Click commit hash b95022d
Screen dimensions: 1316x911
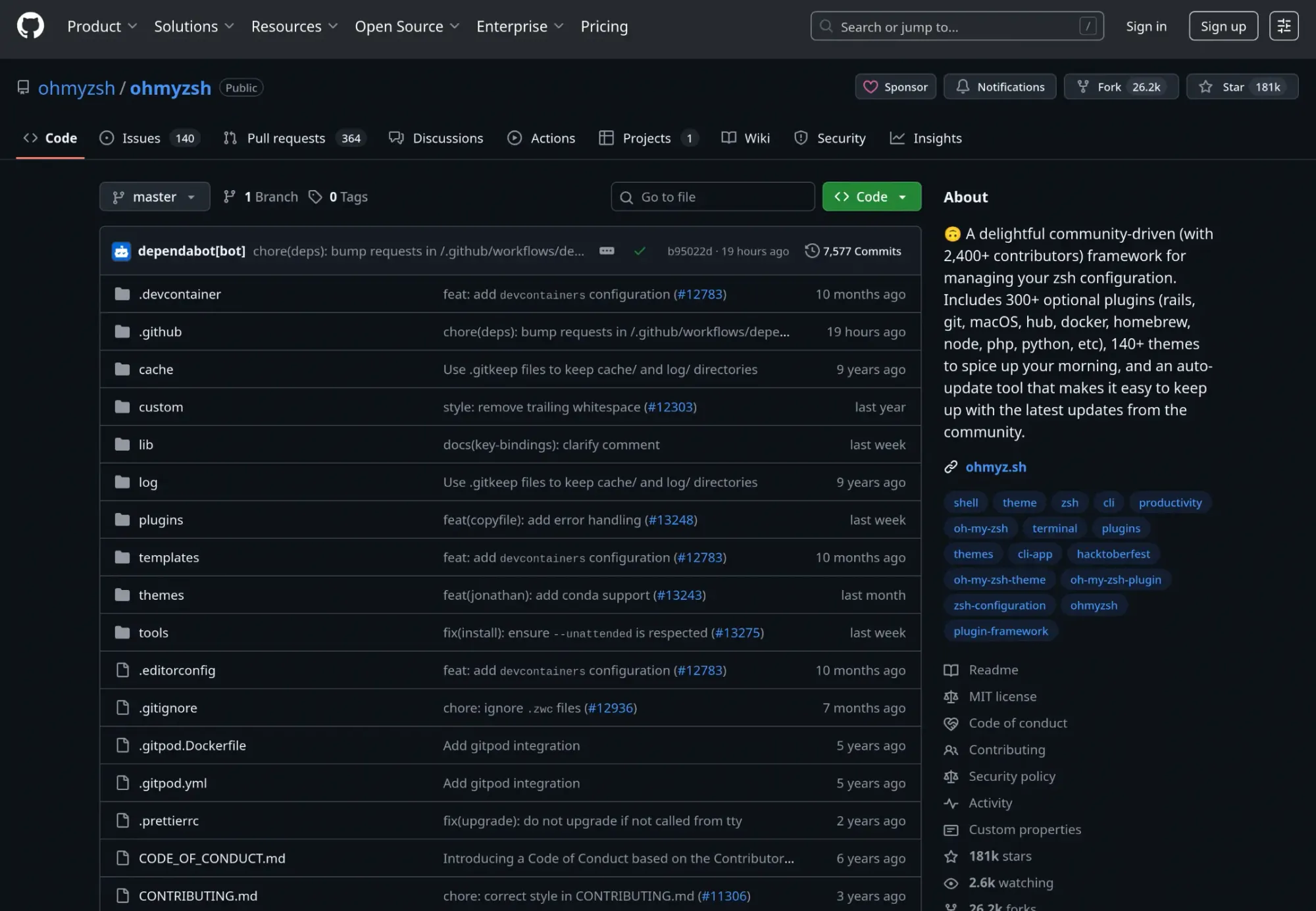coord(689,251)
